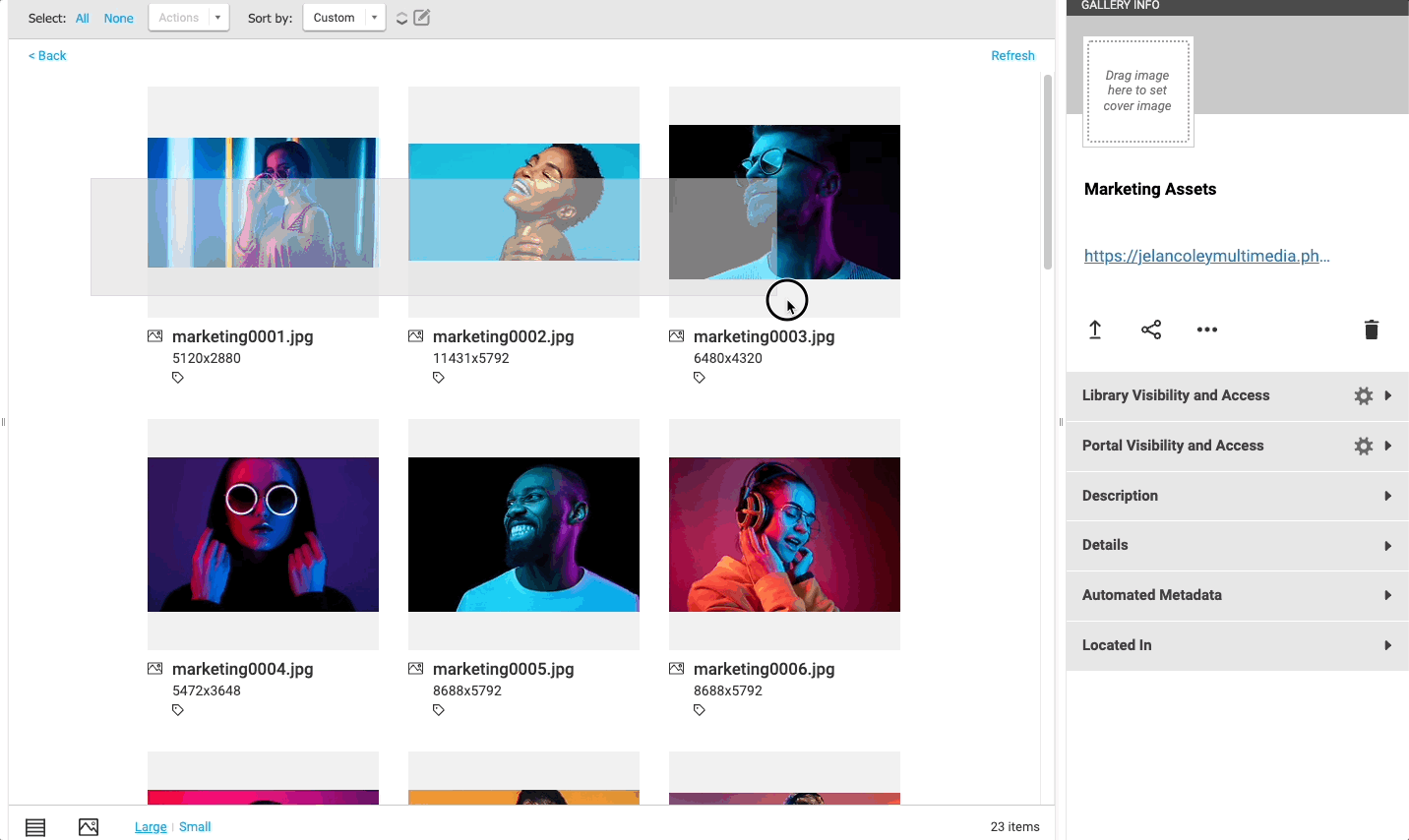Click the marketing0006.jpg file name

765,669
